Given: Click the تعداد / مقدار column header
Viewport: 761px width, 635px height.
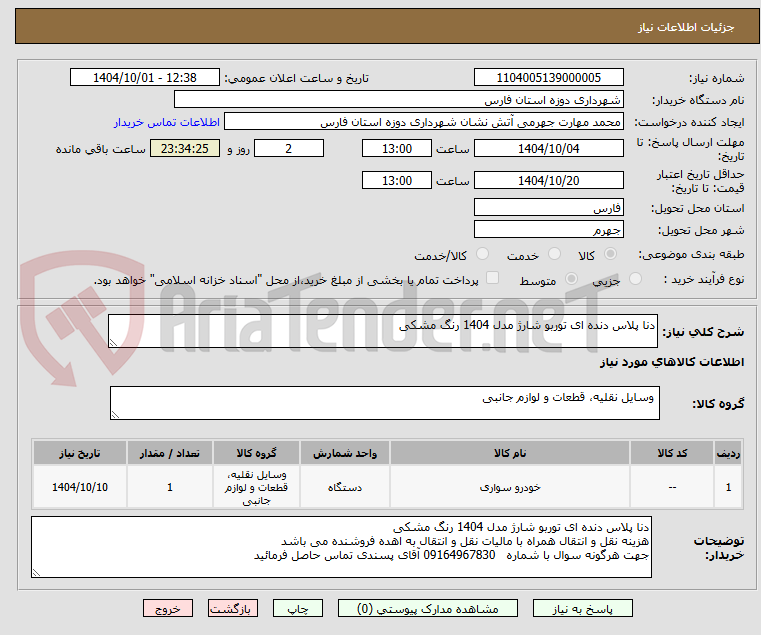Looking at the screenshot, I should (169, 453).
